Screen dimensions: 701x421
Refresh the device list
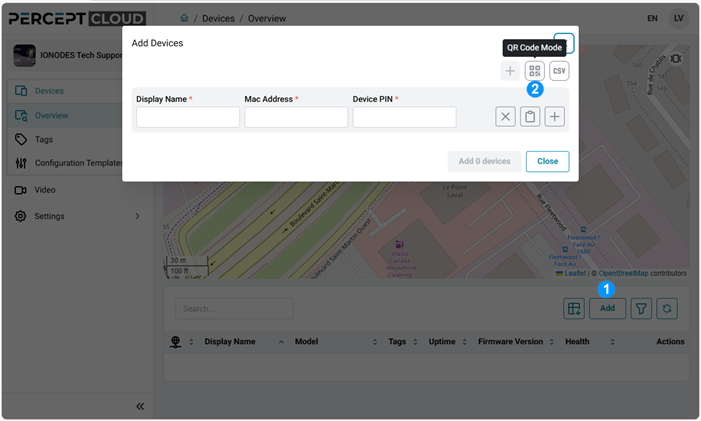point(667,308)
